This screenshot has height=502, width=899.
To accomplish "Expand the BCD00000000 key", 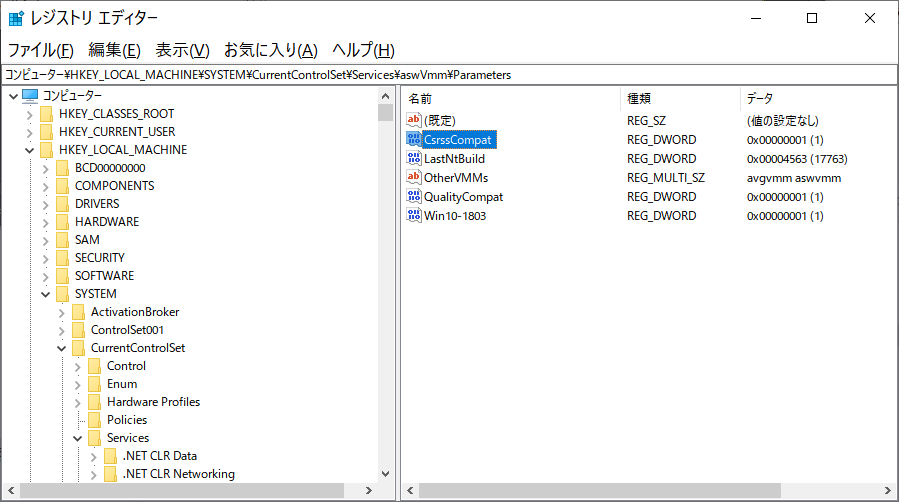I will (45, 168).
